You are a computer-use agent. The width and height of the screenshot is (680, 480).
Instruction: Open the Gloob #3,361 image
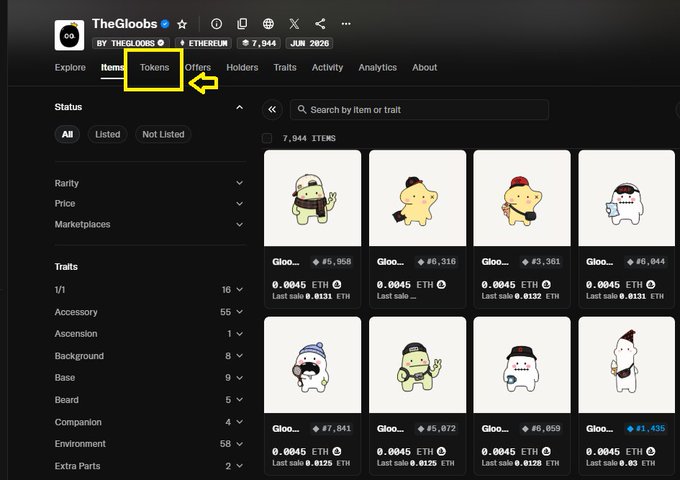click(522, 198)
